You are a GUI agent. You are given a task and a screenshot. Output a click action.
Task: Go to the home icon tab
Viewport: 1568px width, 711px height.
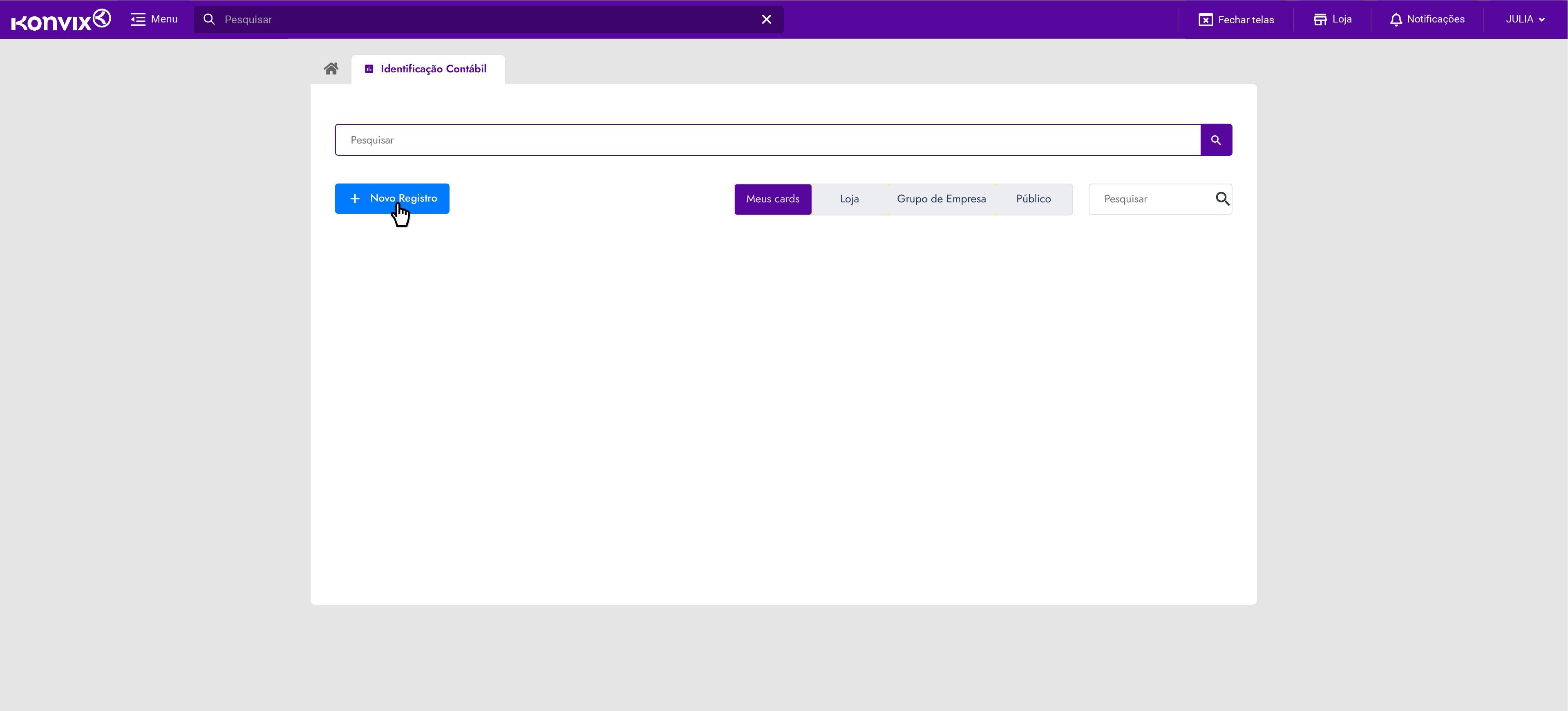[x=331, y=69]
